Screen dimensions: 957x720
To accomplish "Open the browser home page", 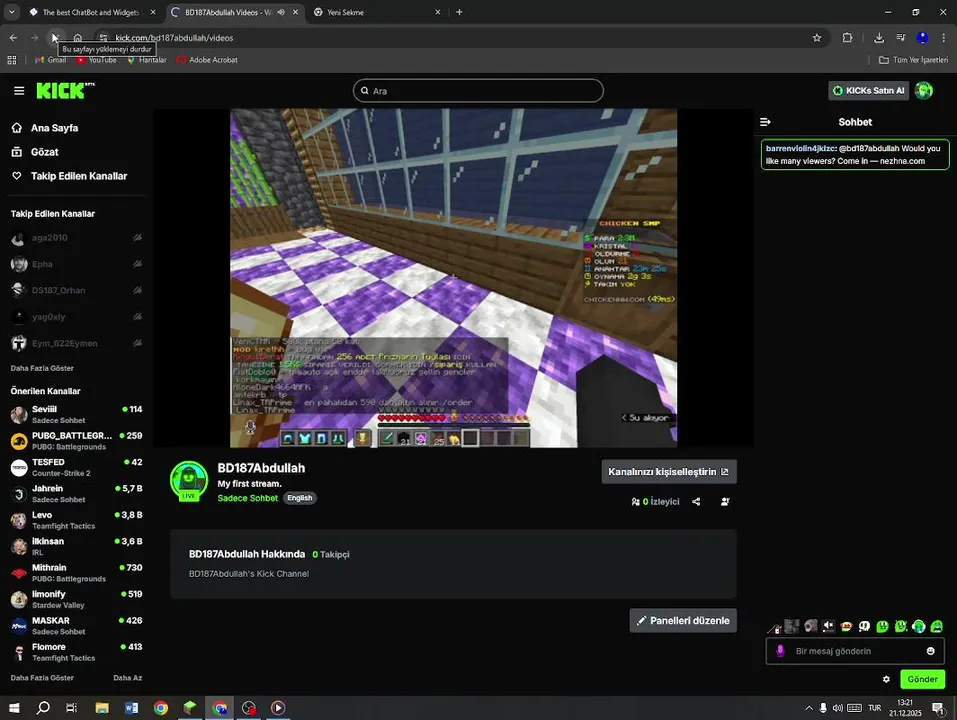I will click(78, 38).
